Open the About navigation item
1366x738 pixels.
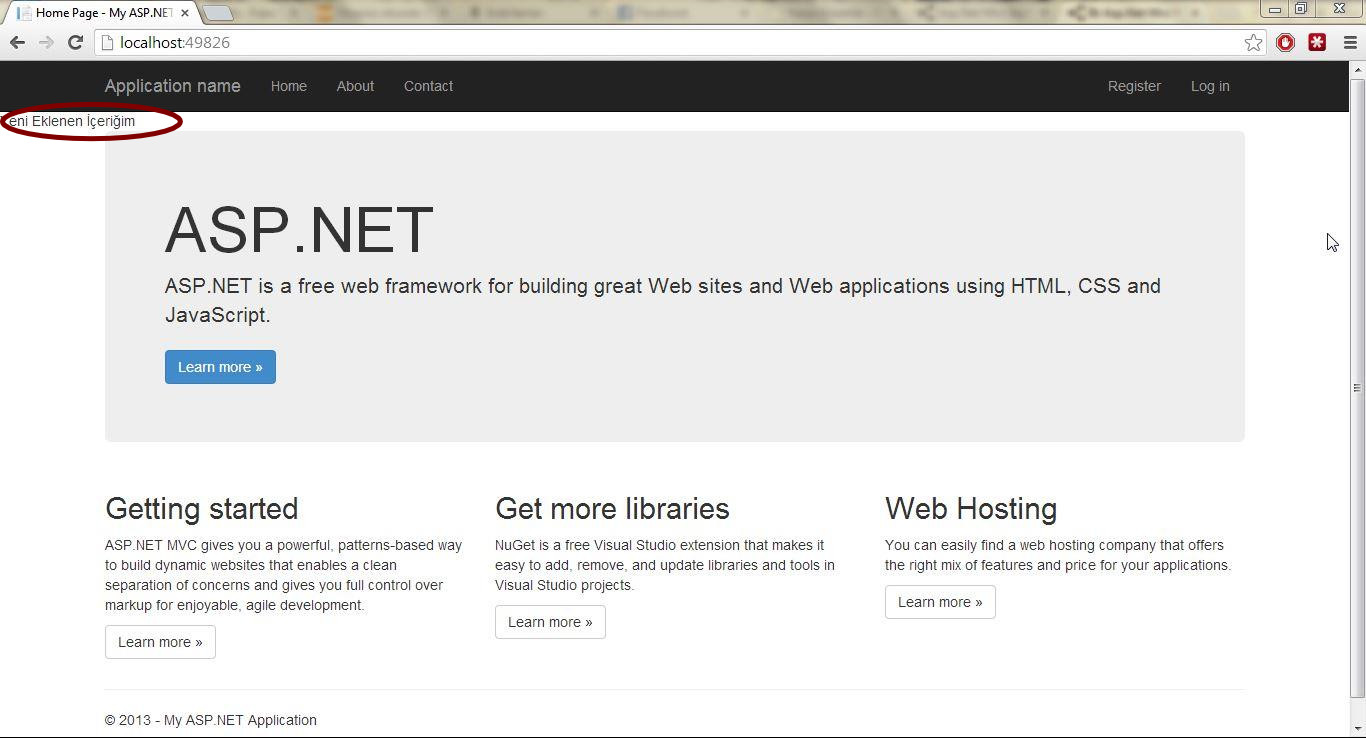click(x=355, y=86)
